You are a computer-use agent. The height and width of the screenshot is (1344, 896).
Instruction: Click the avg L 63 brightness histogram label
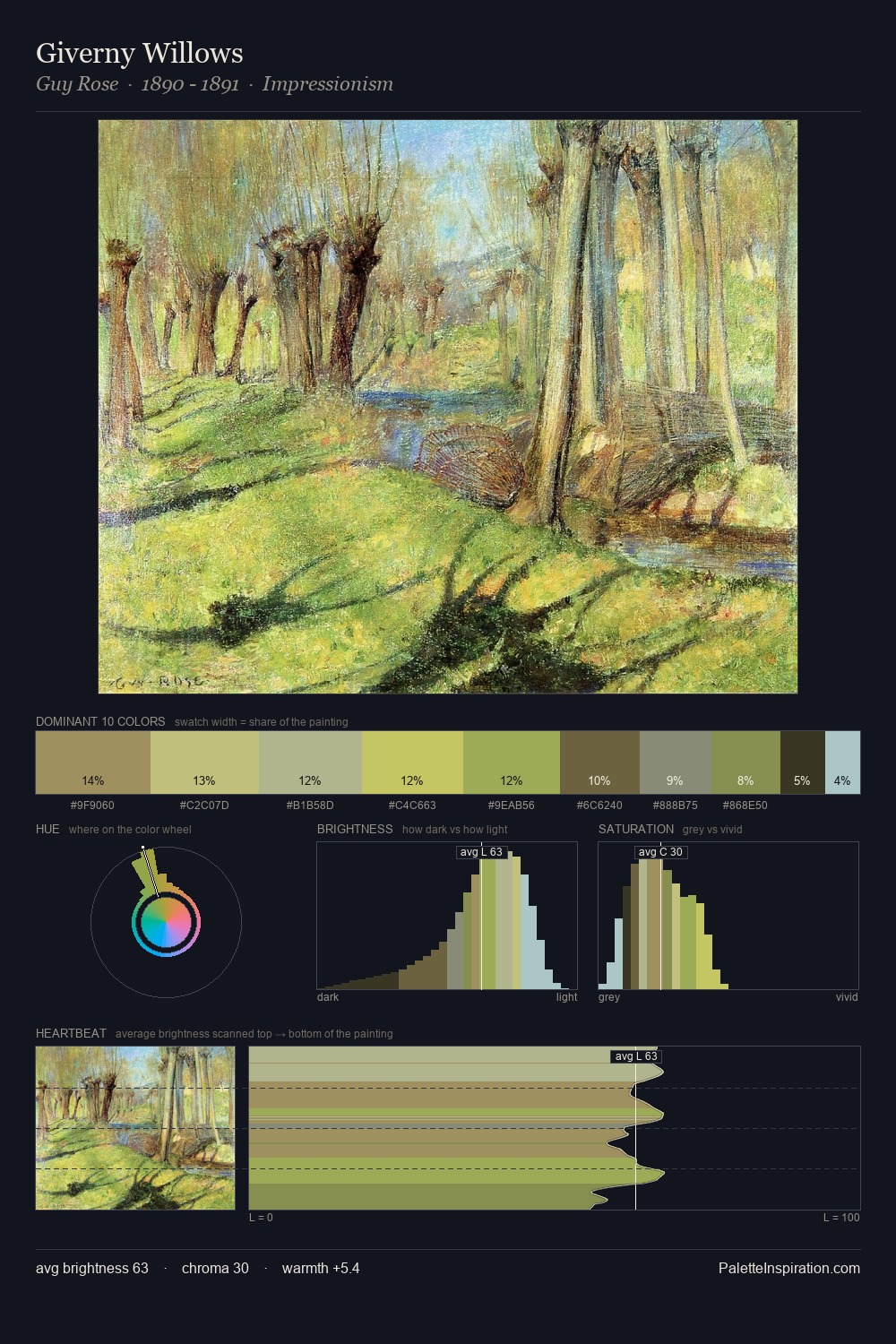click(x=481, y=852)
